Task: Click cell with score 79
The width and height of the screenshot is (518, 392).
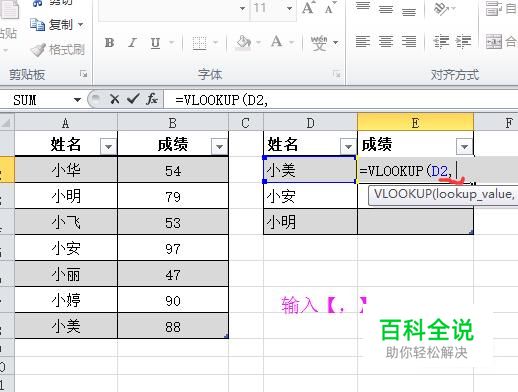Action: coord(173,196)
